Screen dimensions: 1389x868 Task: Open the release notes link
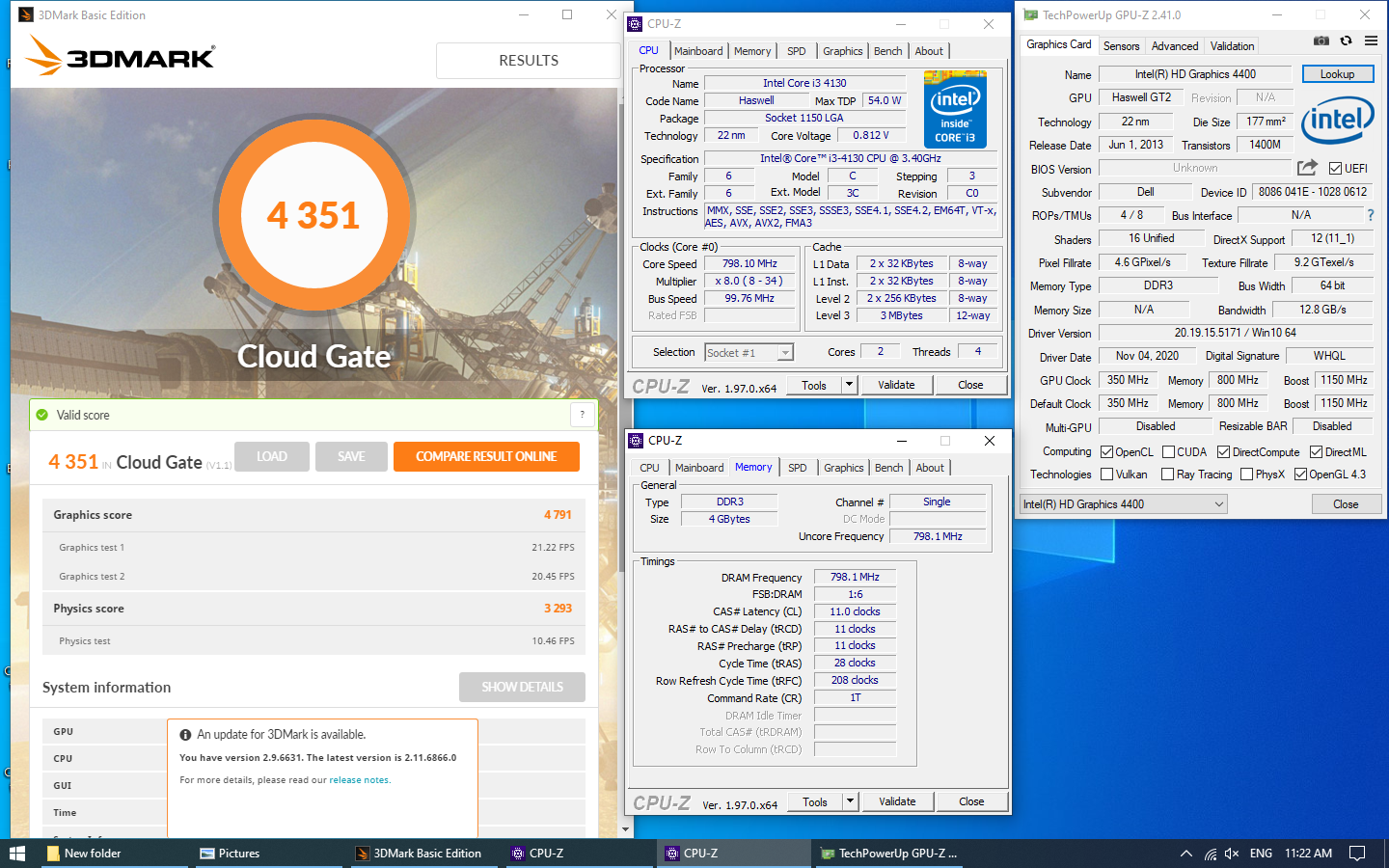(x=359, y=780)
